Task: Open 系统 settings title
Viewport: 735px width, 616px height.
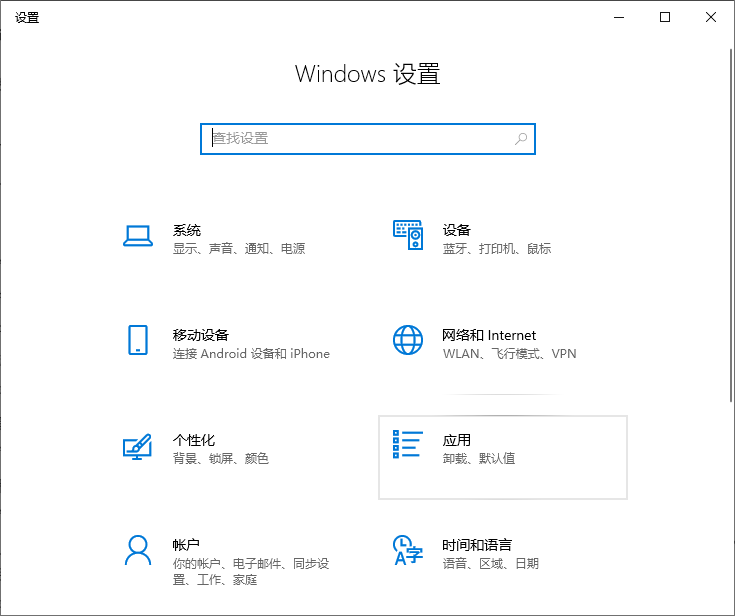Action: coord(187,230)
